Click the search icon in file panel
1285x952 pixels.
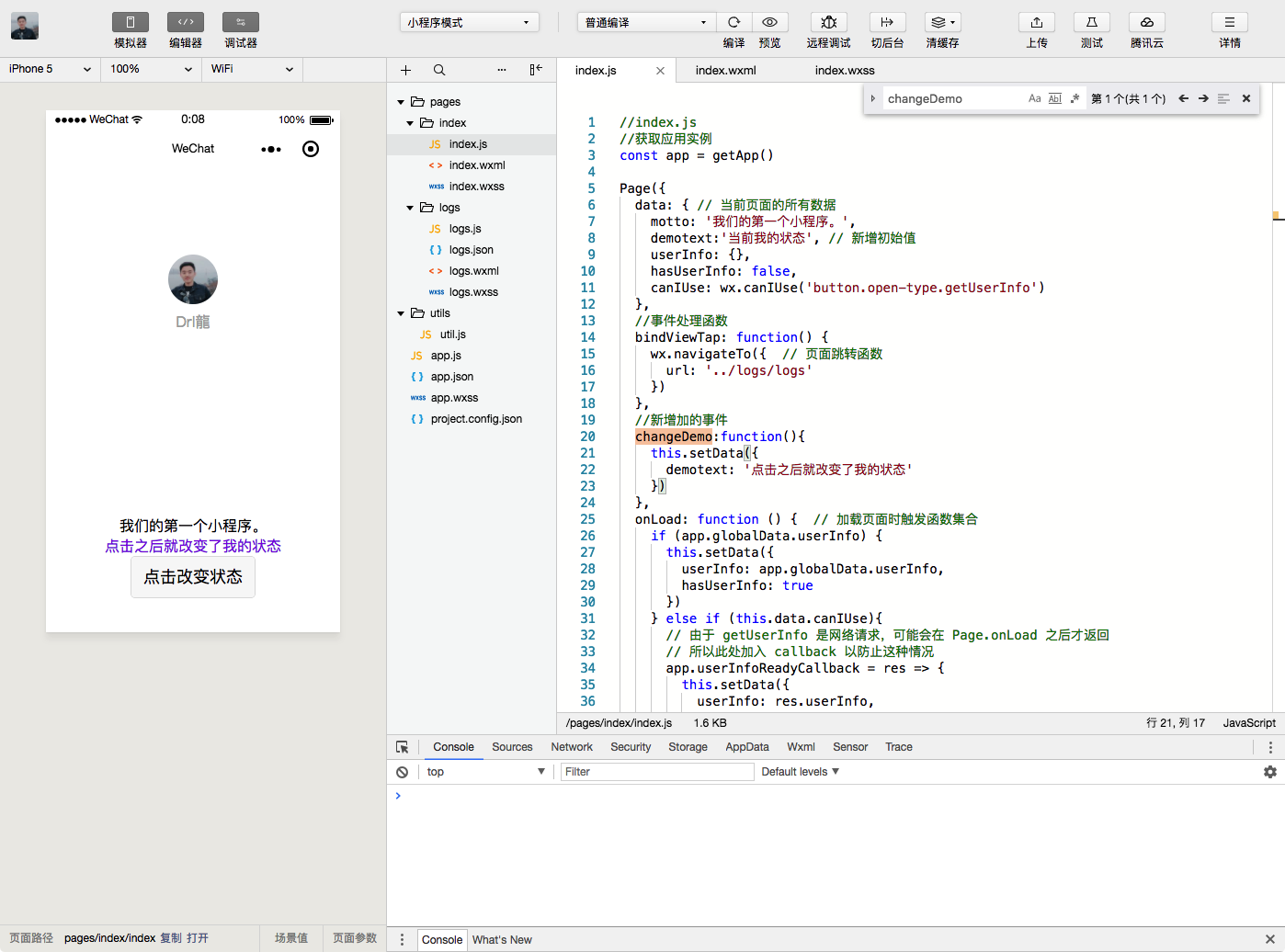click(x=439, y=70)
